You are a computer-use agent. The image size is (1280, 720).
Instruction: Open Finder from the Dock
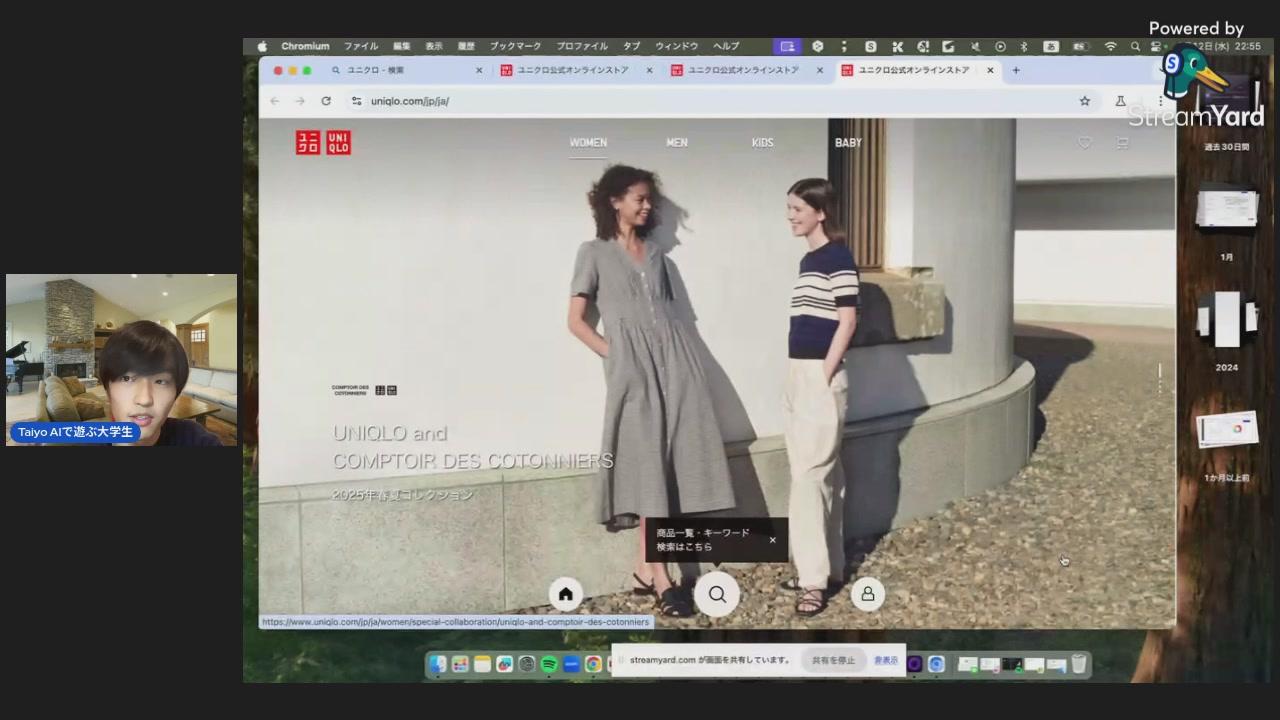click(x=438, y=664)
